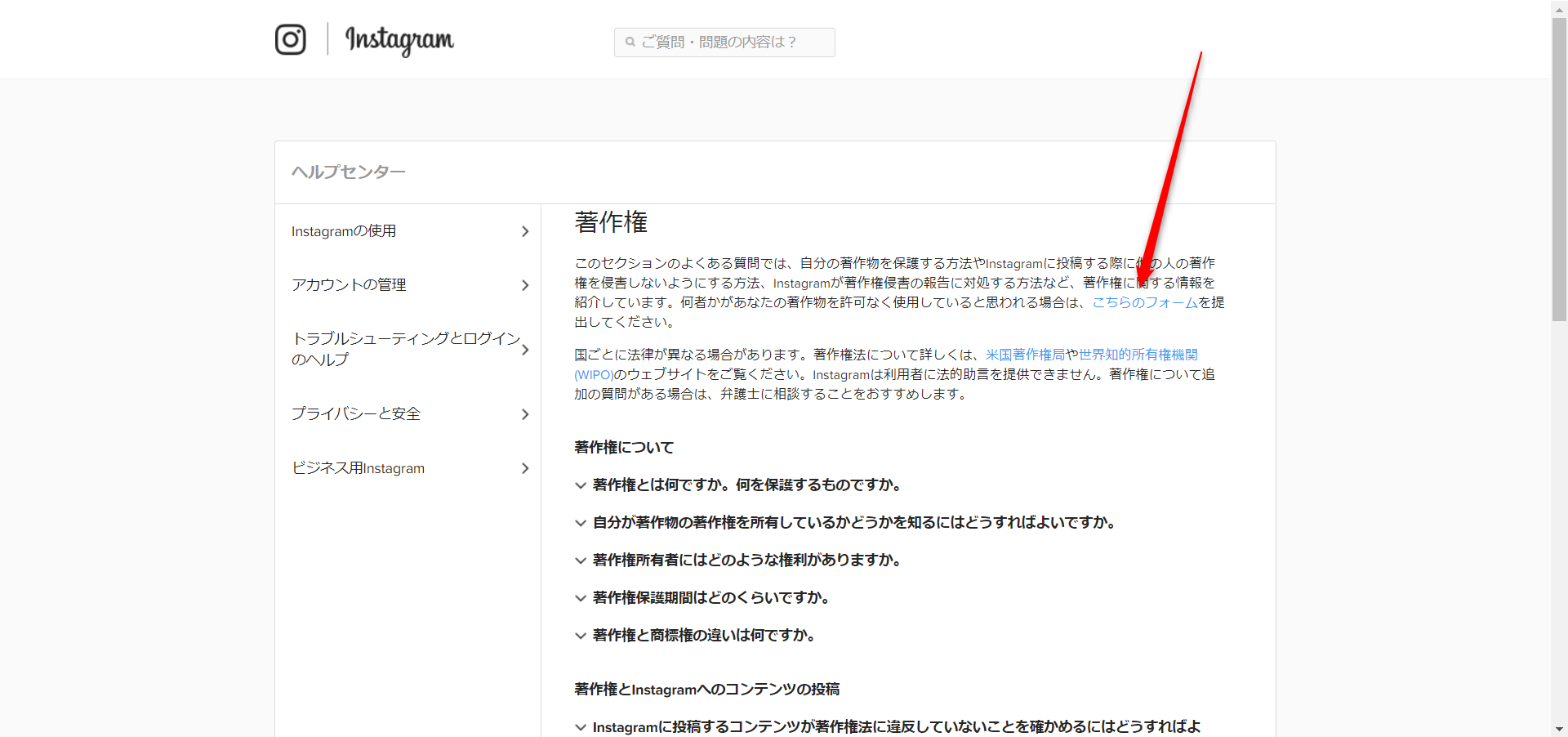Screen dimensions: 1568x737
Task: Click the search magnifier icon
Action: pos(630,42)
